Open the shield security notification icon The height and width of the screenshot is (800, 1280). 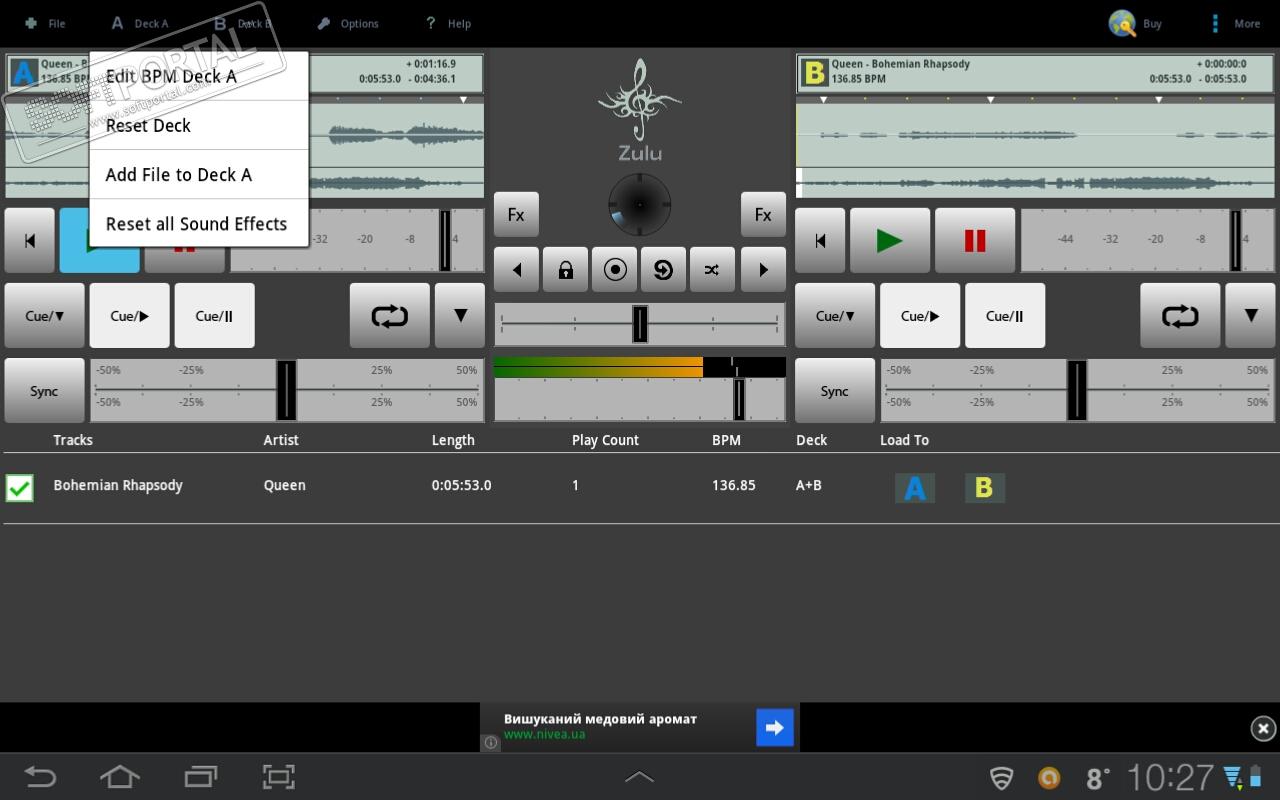(x=1001, y=778)
